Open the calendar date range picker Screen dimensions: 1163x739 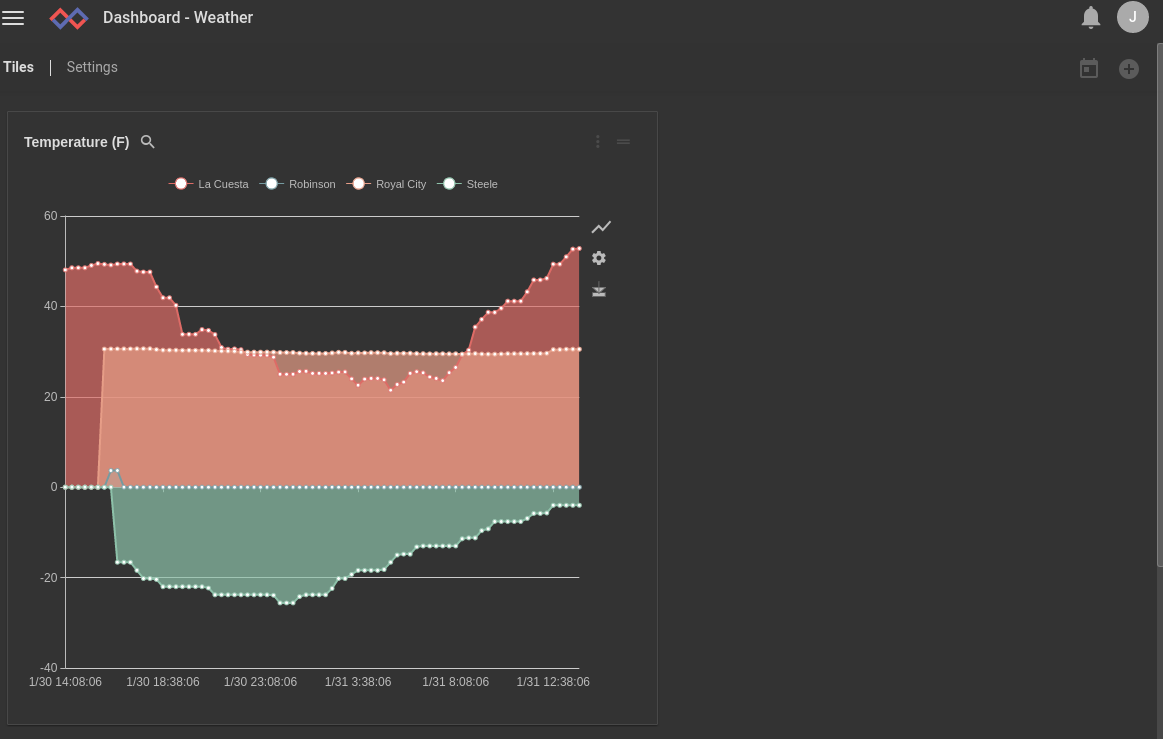tap(1089, 68)
